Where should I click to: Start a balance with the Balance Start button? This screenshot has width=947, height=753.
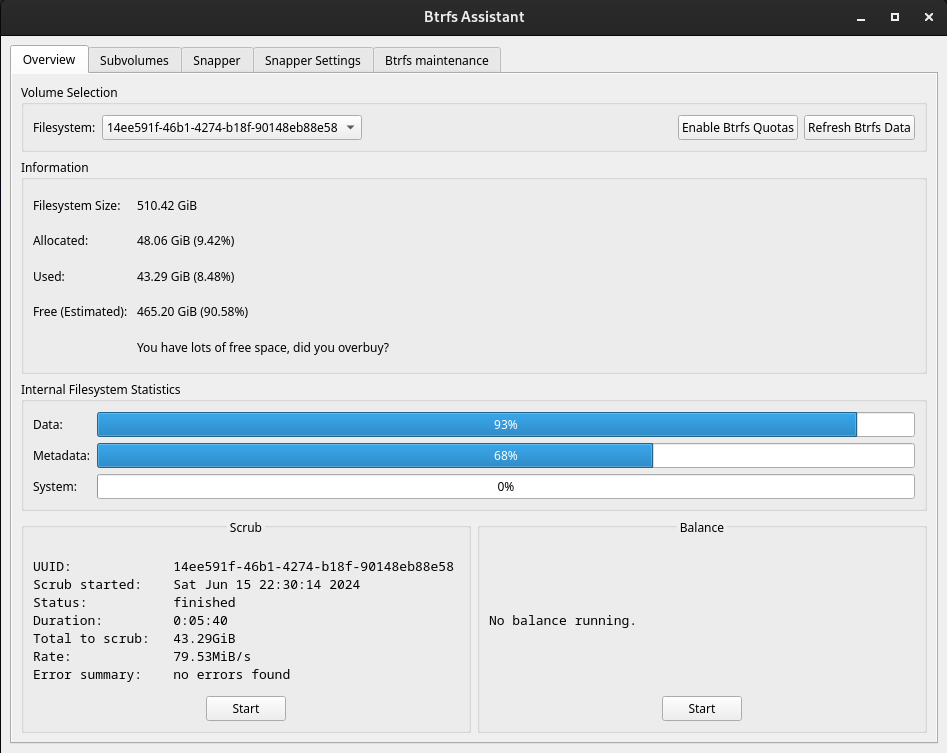pos(702,708)
